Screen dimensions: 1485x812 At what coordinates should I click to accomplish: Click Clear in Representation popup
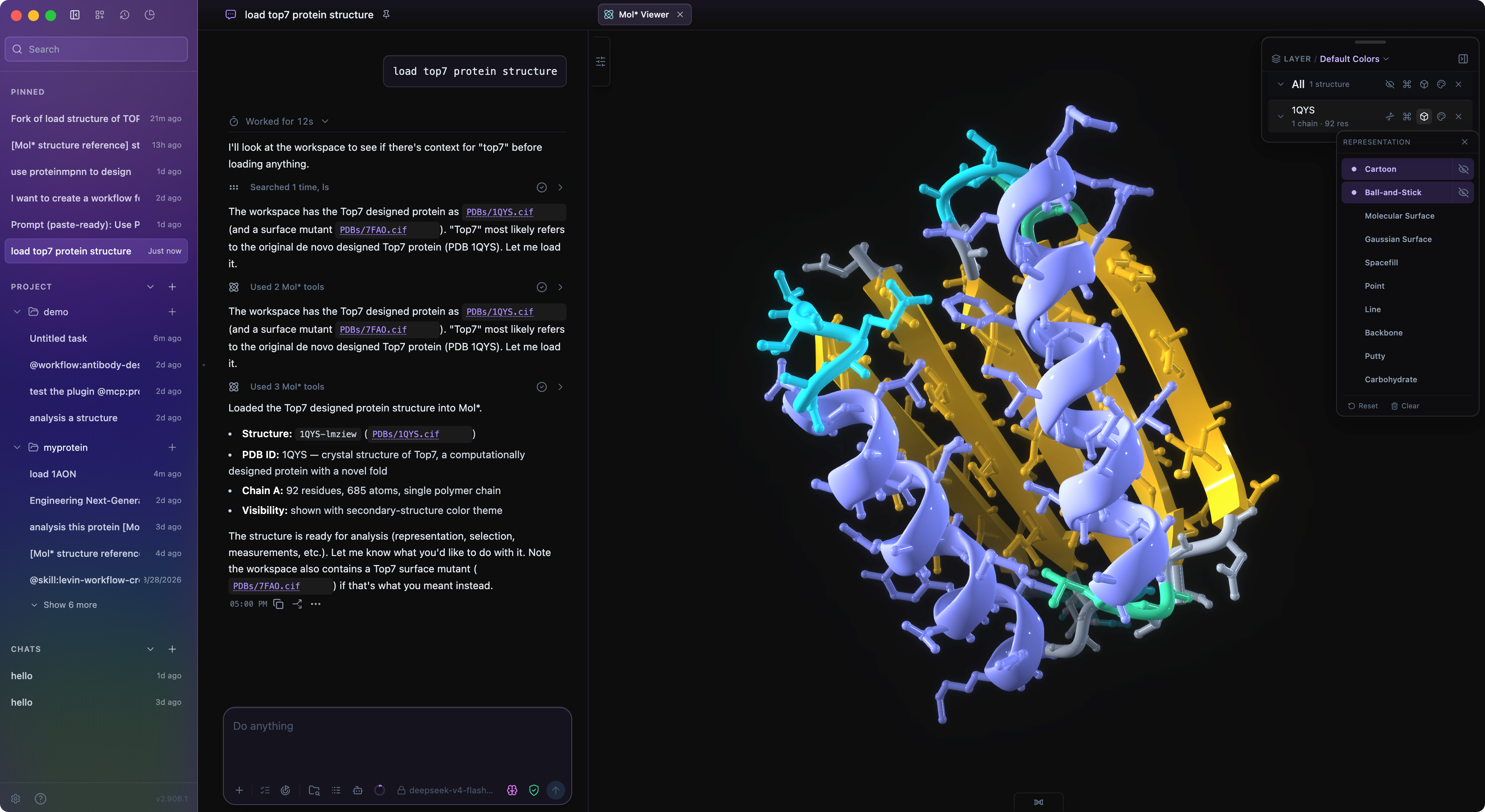coord(1405,406)
